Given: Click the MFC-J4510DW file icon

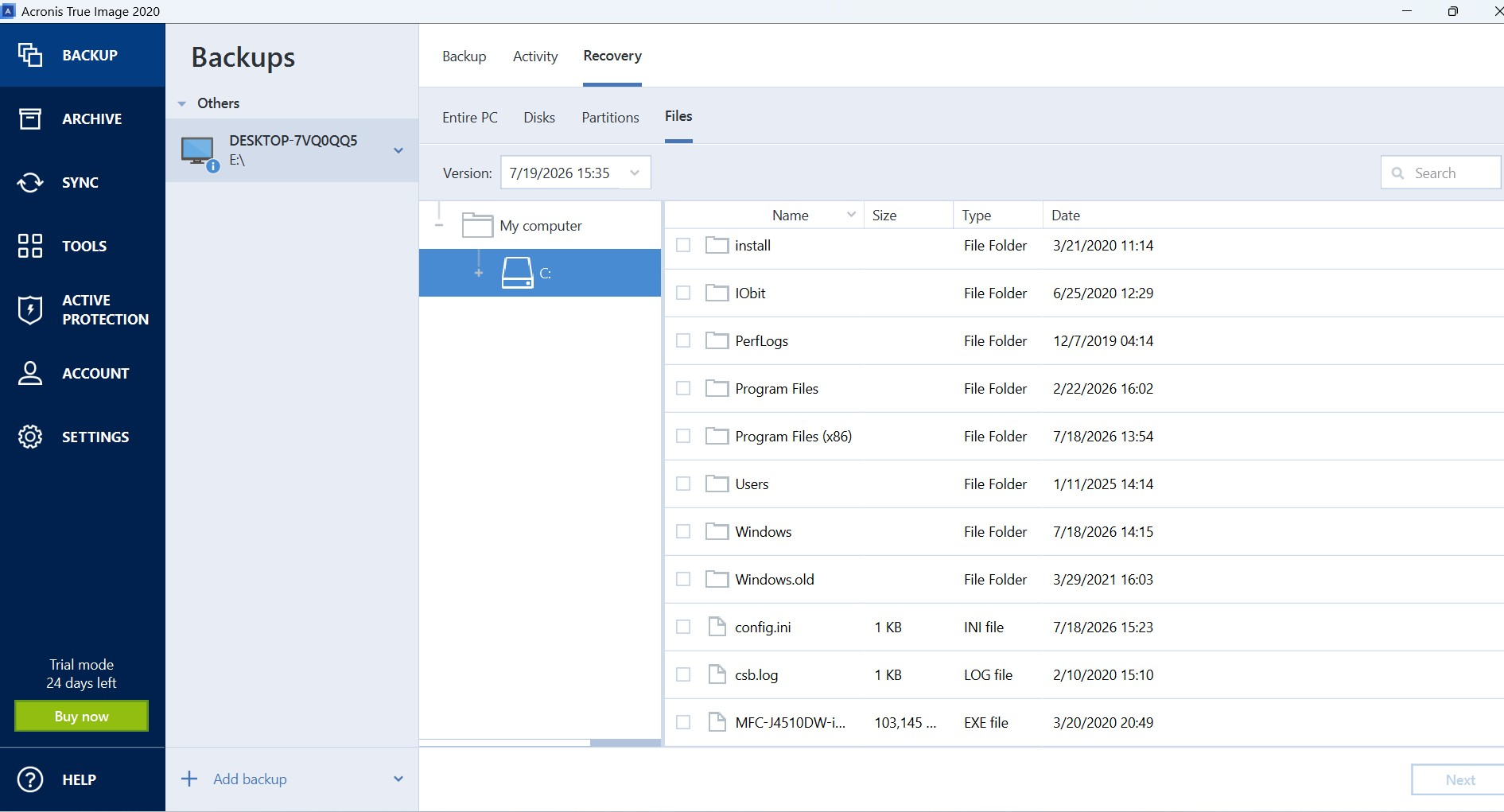Looking at the screenshot, I should [x=717, y=722].
